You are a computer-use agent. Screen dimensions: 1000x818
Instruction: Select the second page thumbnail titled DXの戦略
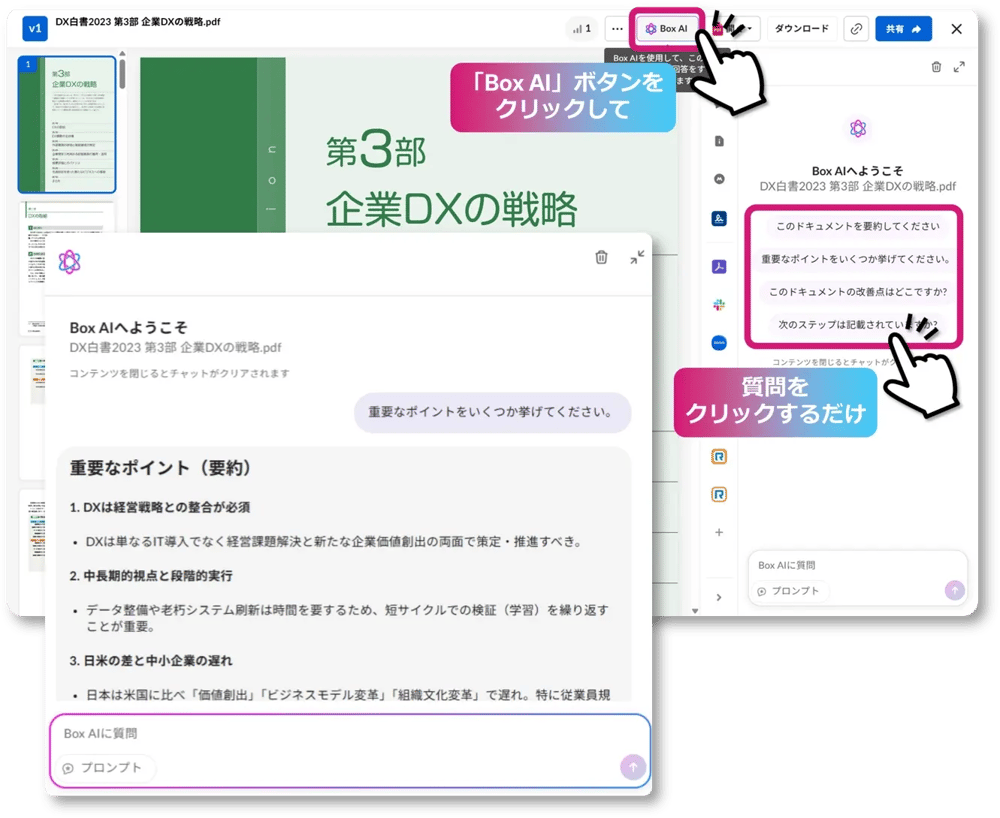tap(67, 268)
